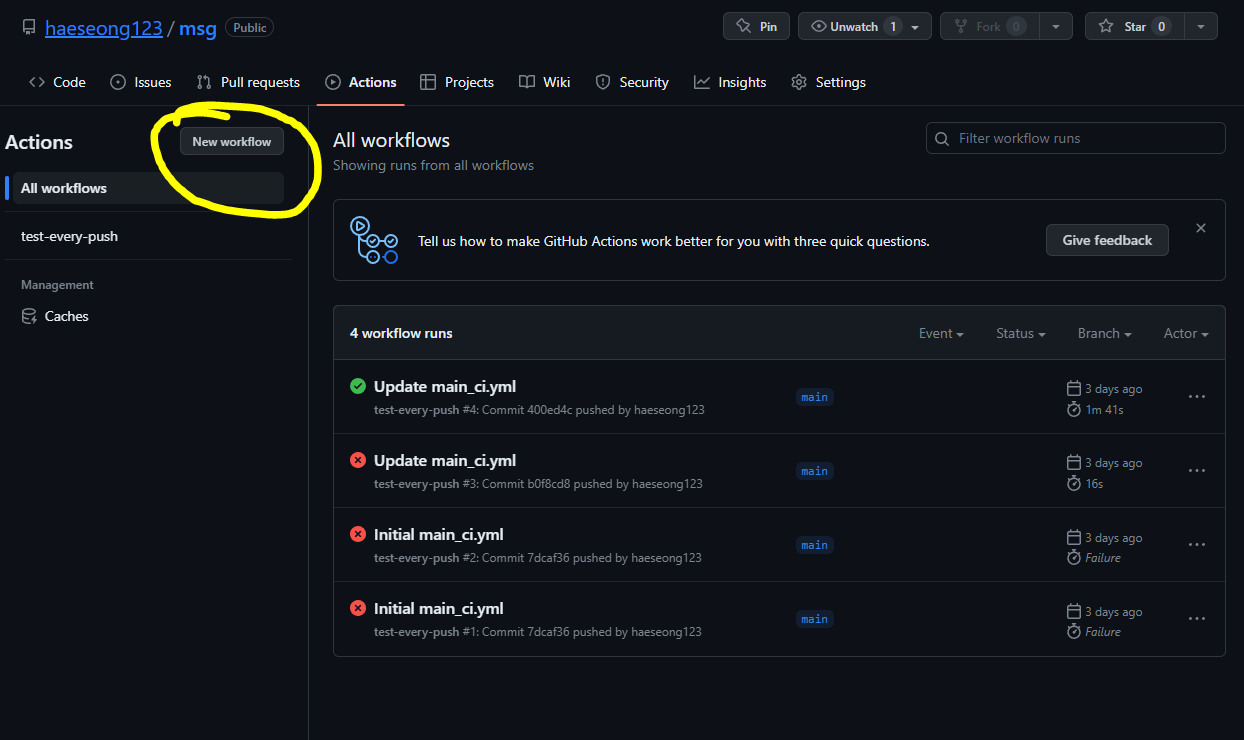
Task: Click the Fork button
Action: click(x=990, y=26)
